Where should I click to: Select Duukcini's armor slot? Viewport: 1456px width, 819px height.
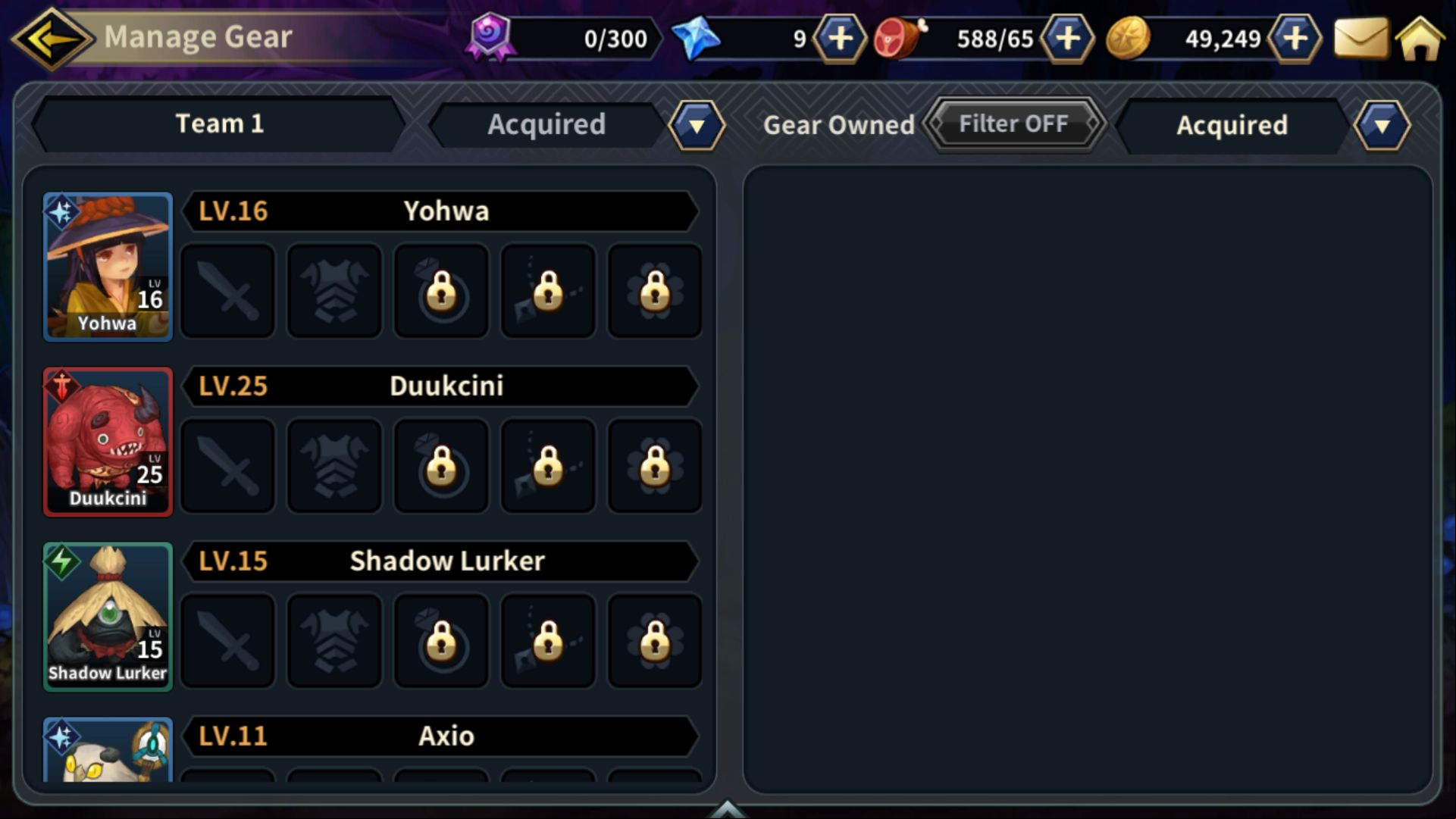pyautogui.click(x=334, y=466)
